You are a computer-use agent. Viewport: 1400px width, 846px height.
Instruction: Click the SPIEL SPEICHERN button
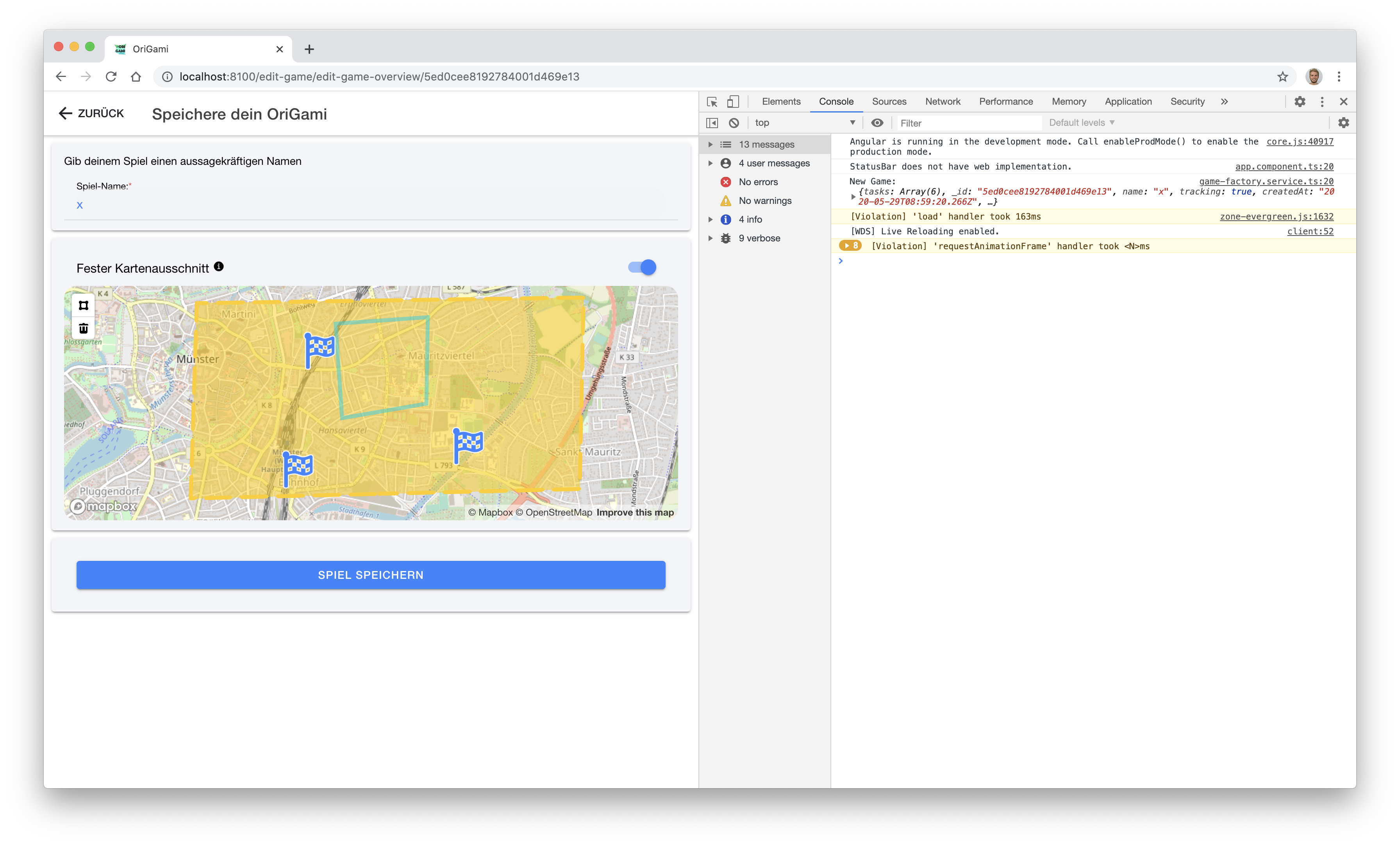(x=370, y=575)
